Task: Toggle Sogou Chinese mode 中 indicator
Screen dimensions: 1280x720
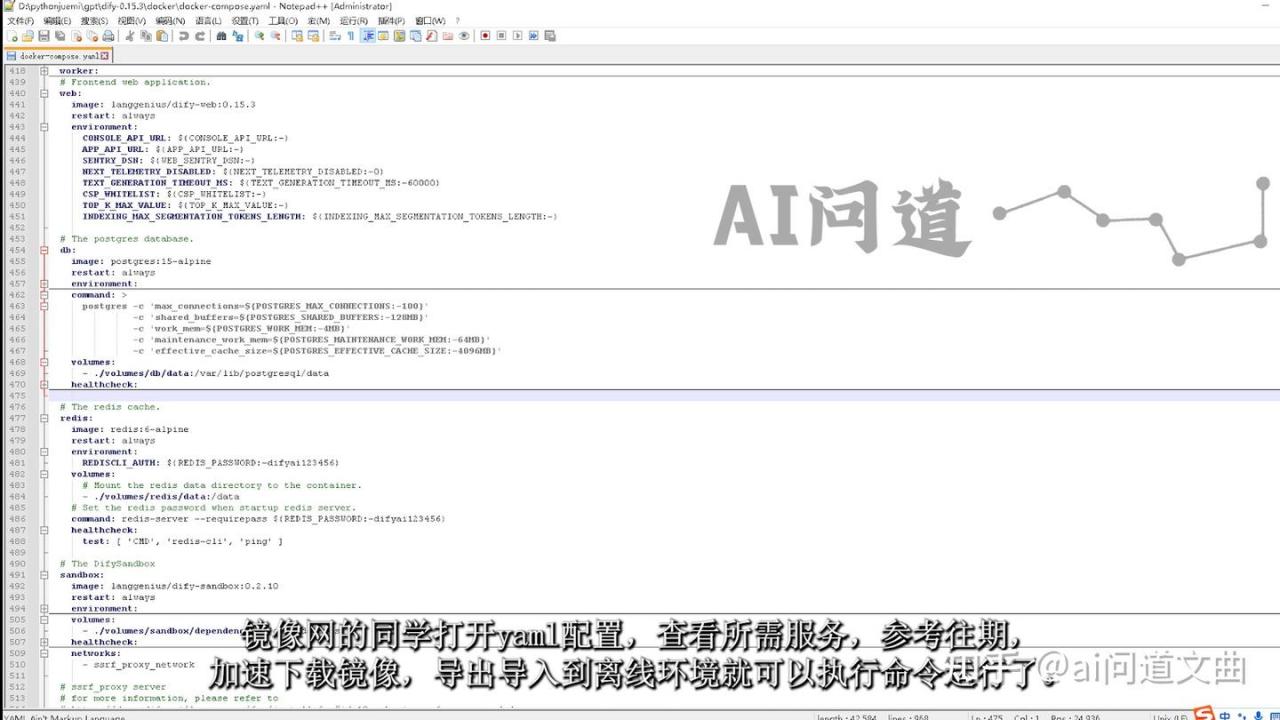Action: pyautogui.click(x=1225, y=714)
